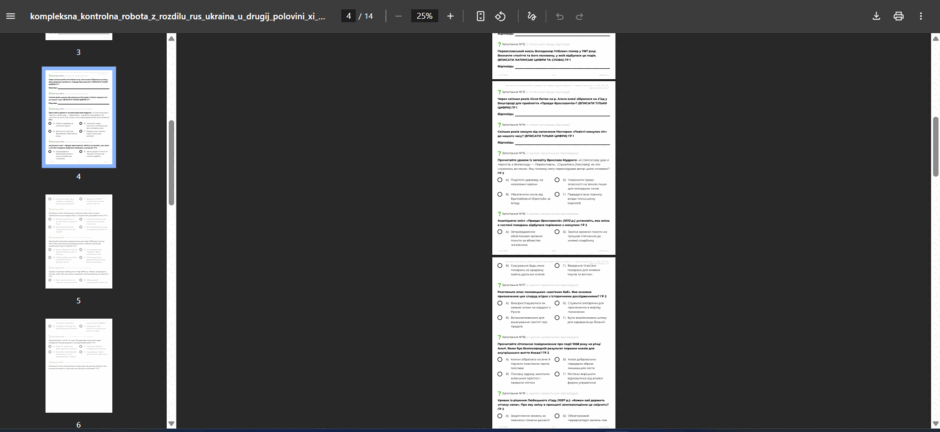Rotate the document with the rotate icon
The width and height of the screenshot is (940, 432).
[500, 16]
